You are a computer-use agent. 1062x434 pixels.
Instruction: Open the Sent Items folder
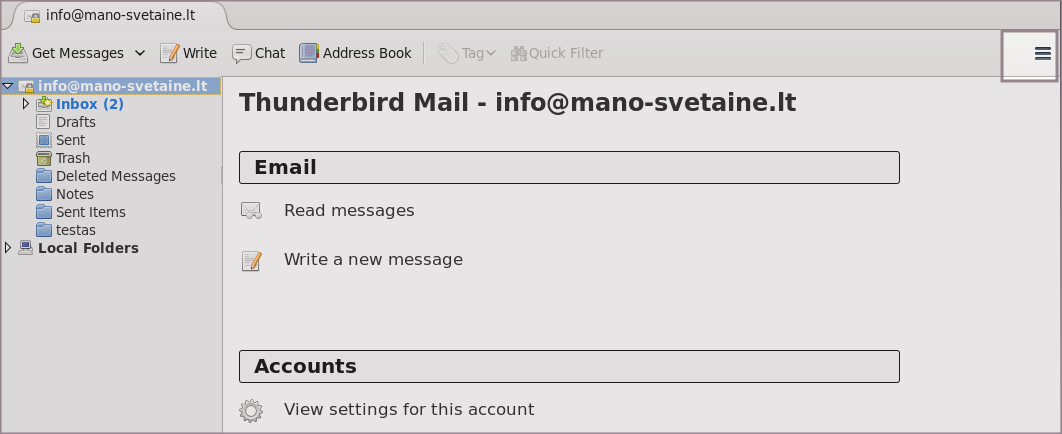click(x=90, y=212)
